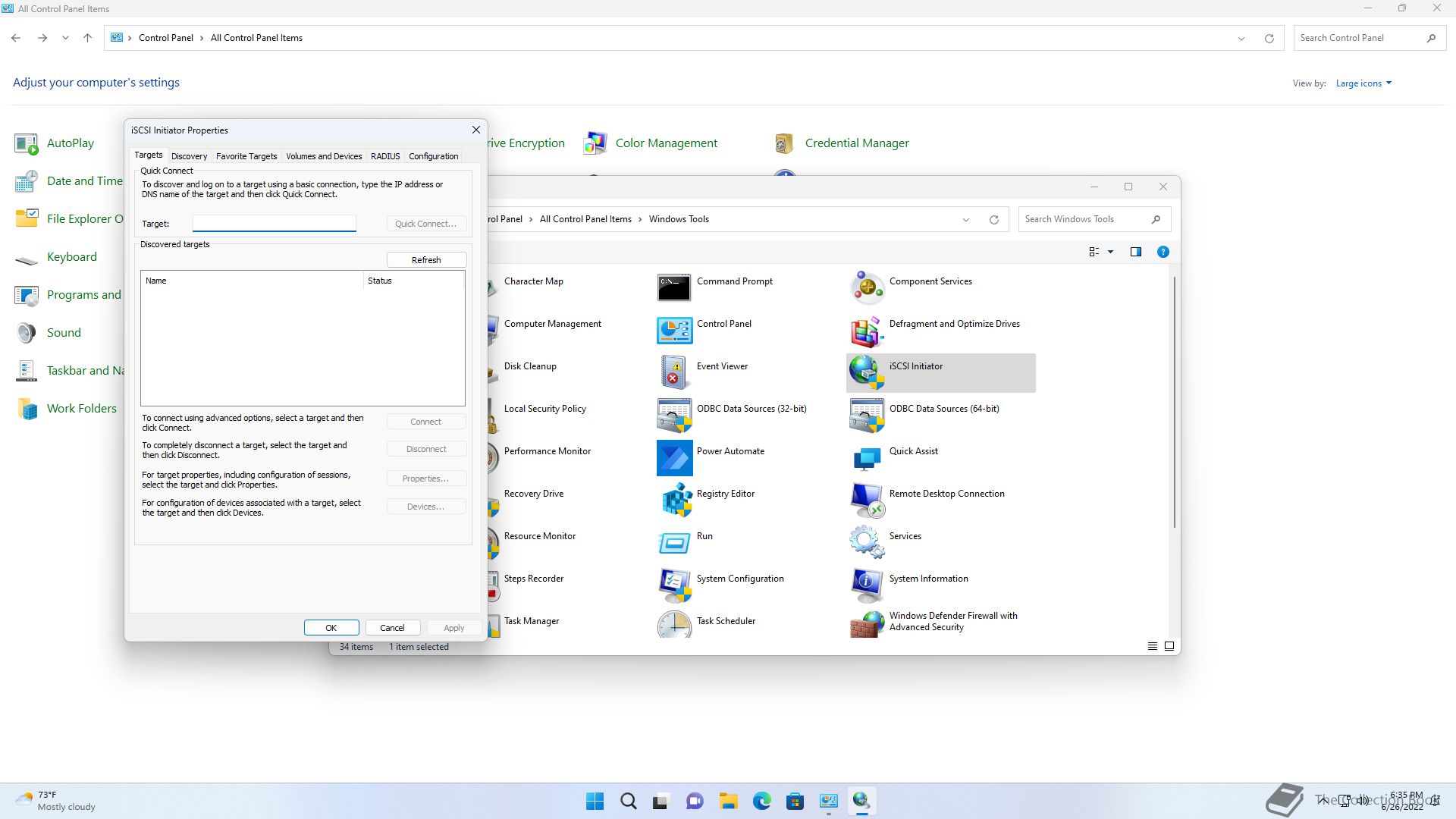Open the weather widget on taskbar
The image size is (1456, 819).
click(x=56, y=801)
